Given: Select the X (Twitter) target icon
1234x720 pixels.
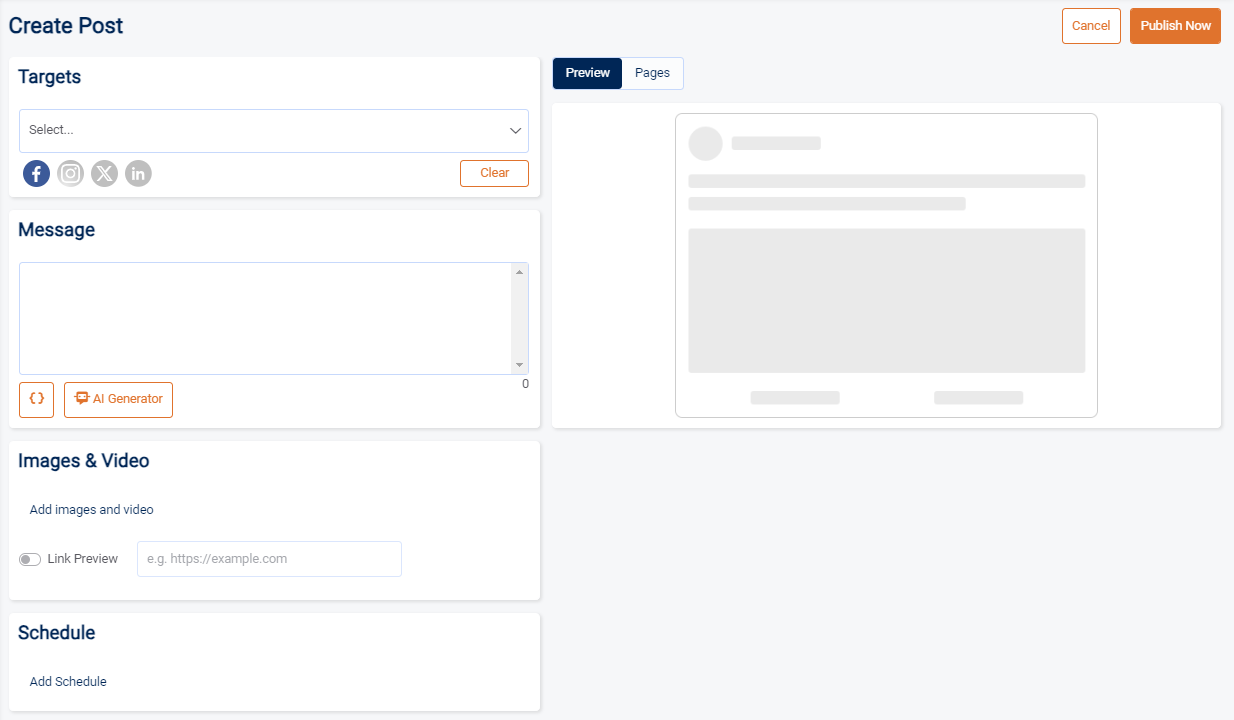Looking at the screenshot, I should point(104,174).
